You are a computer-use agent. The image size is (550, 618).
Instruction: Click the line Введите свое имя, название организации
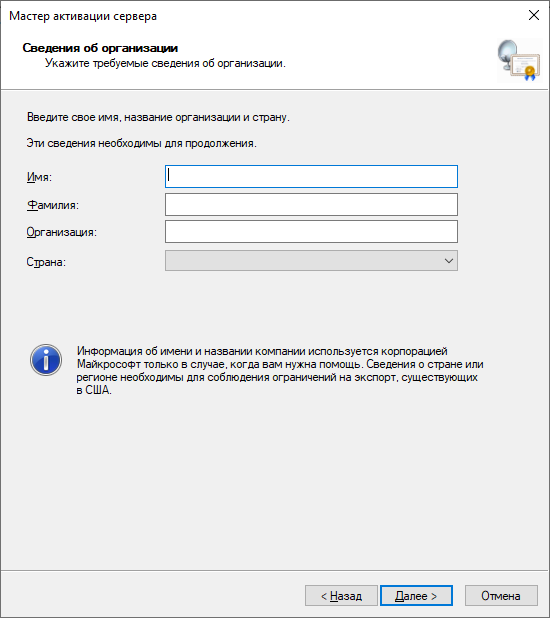(158, 117)
